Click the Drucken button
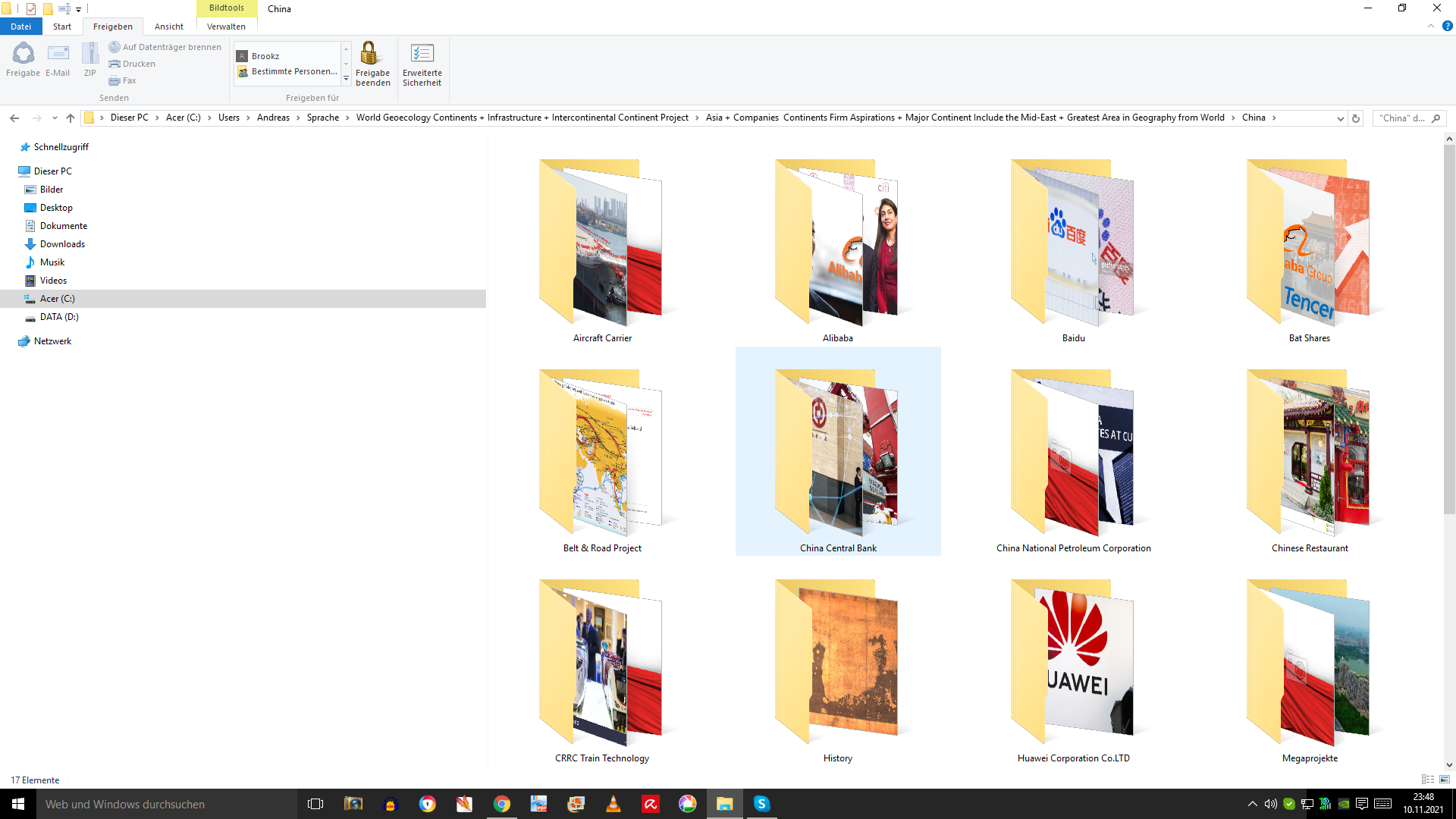Viewport: 1456px width, 819px height. 132,64
